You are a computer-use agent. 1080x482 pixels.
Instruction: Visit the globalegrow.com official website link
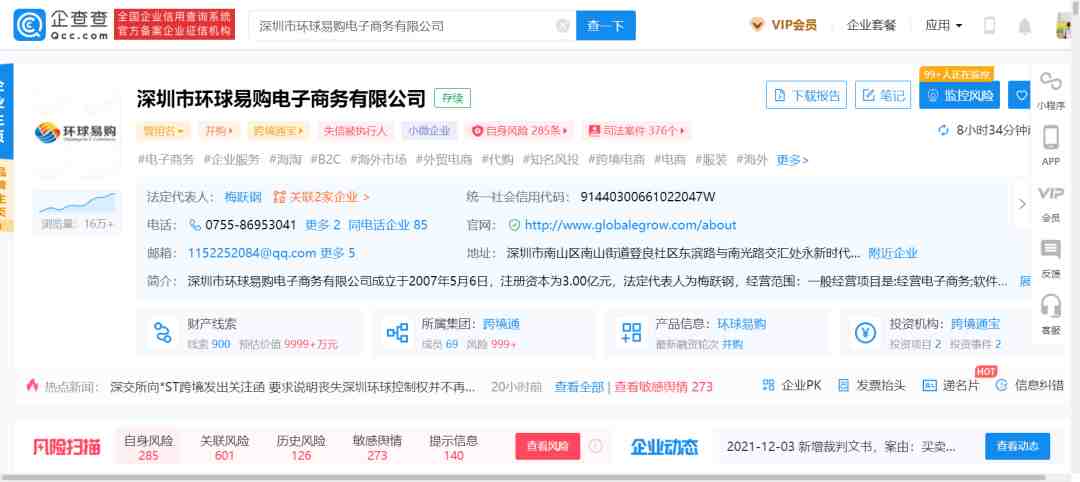pos(630,225)
